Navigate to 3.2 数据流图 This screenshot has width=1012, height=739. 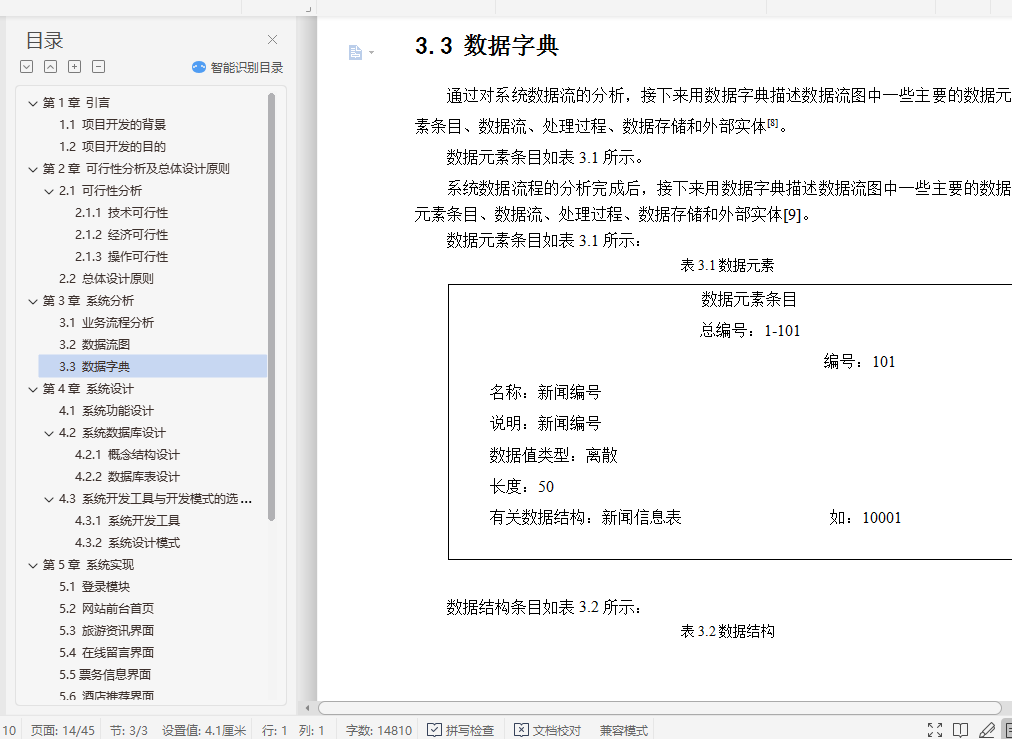coord(94,345)
